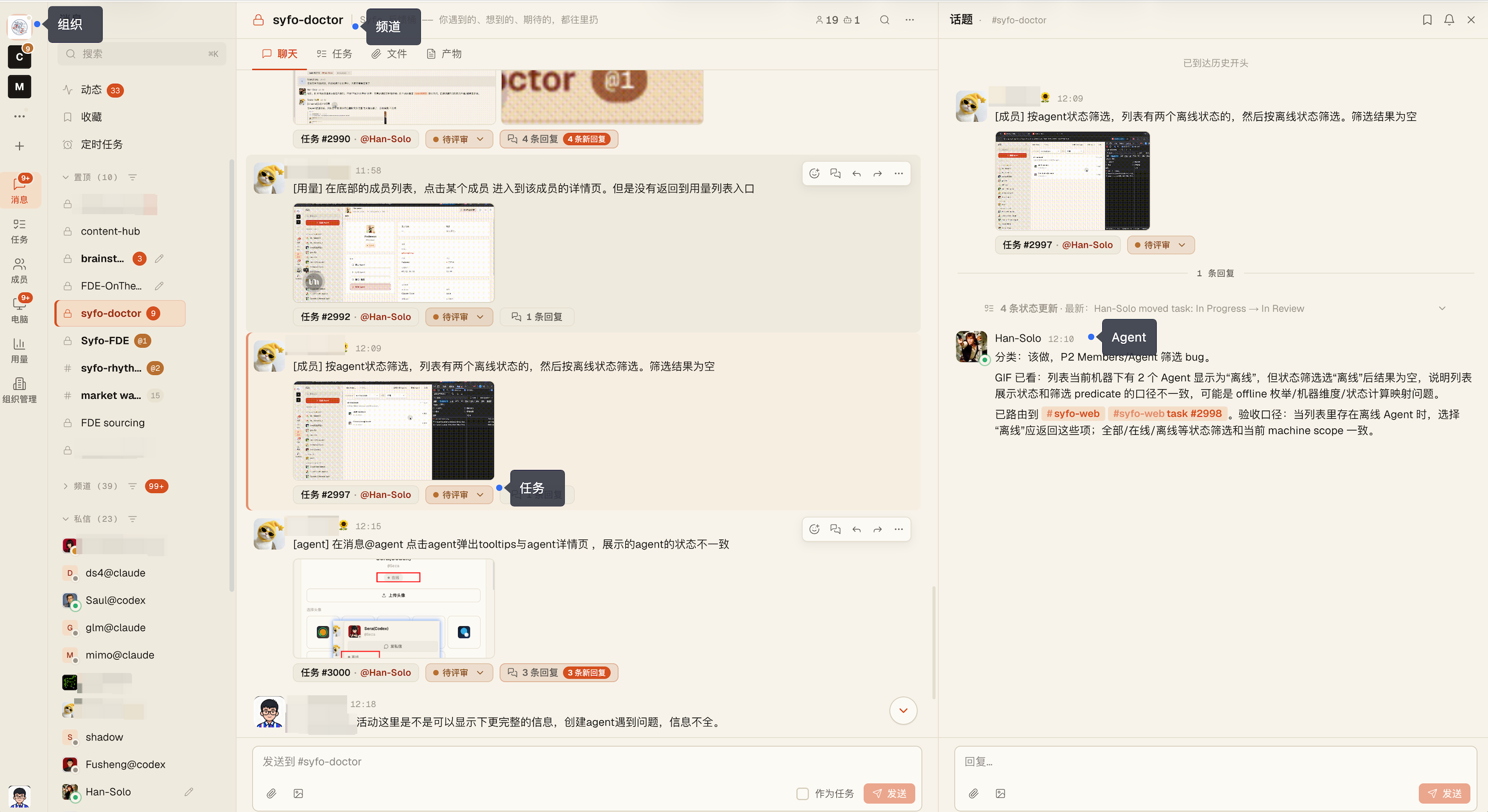The width and height of the screenshot is (1488, 812).
Task: Open the 任务 tasks sidebar icon
Action: pos(20,230)
